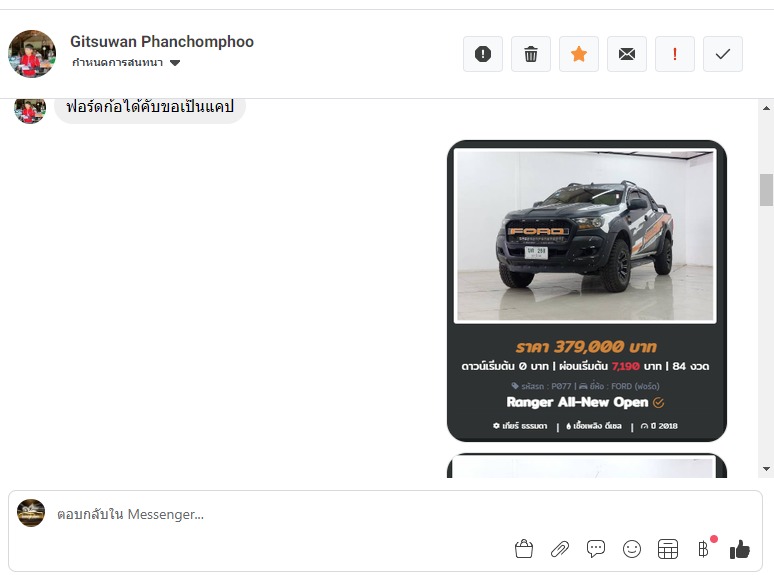Toggle the orange star follow-up icon
774x575 pixels.
[579, 54]
